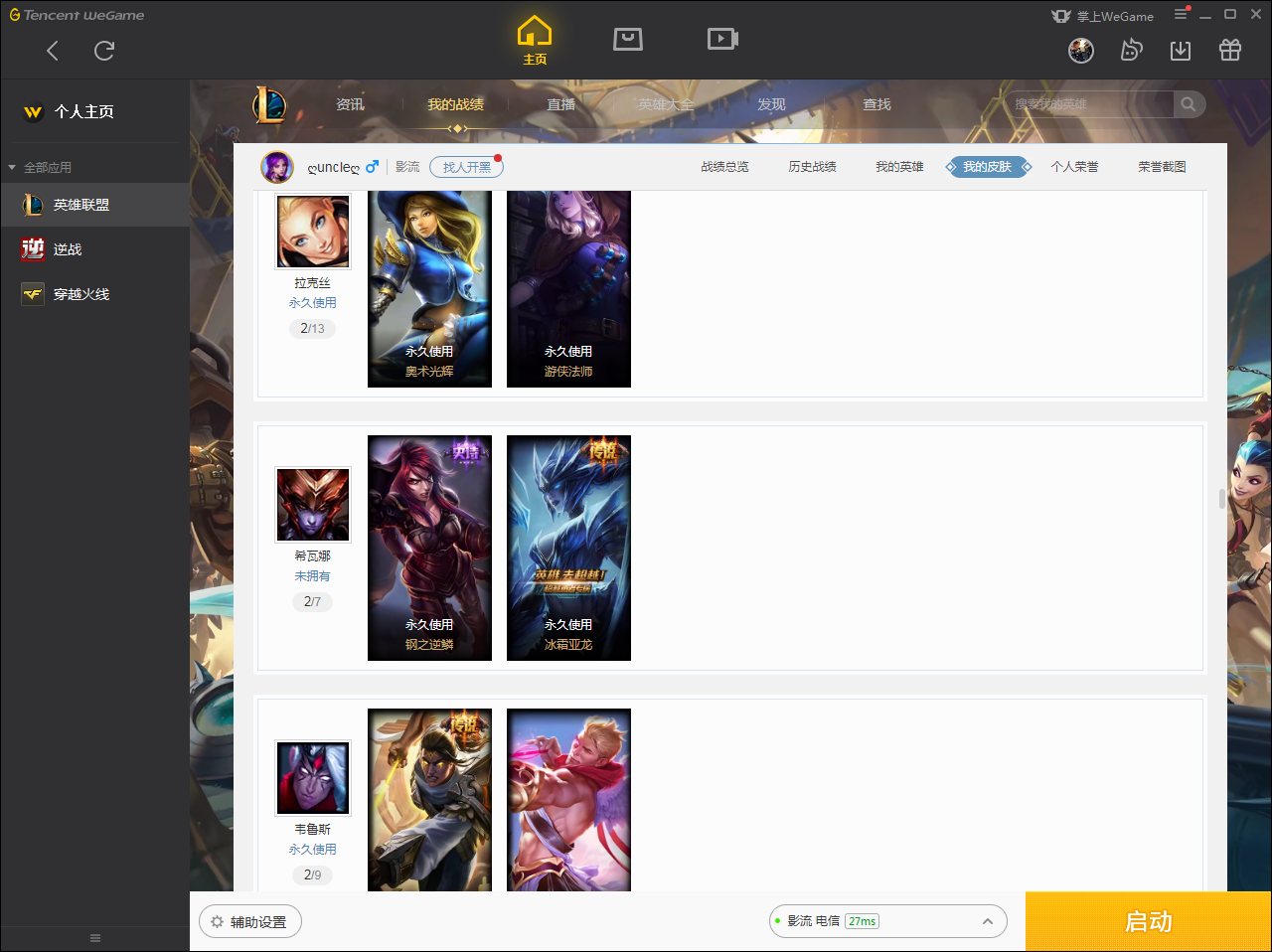The image size is (1272, 952).
Task: Switch to 战绩总览 sub-tab
Action: [724, 167]
